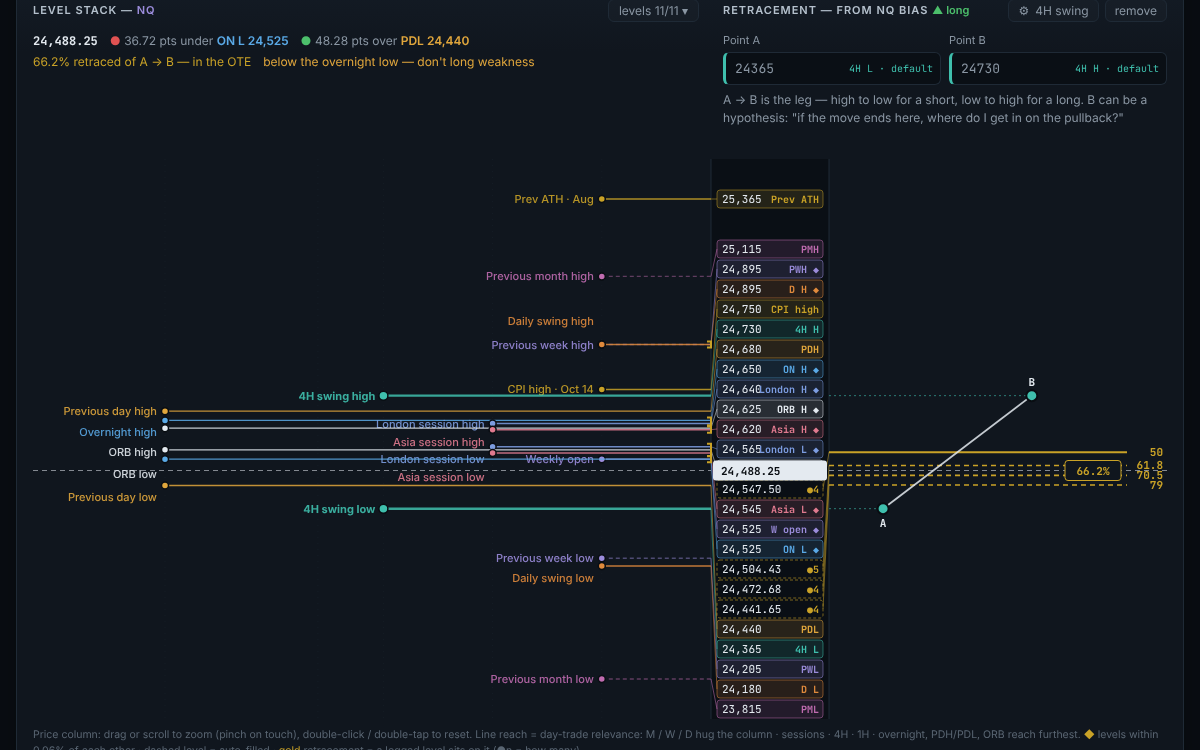Select the 24,180 D L level chip
The width and height of the screenshot is (1200, 750).
pyautogui.click(x=770, y=689)
